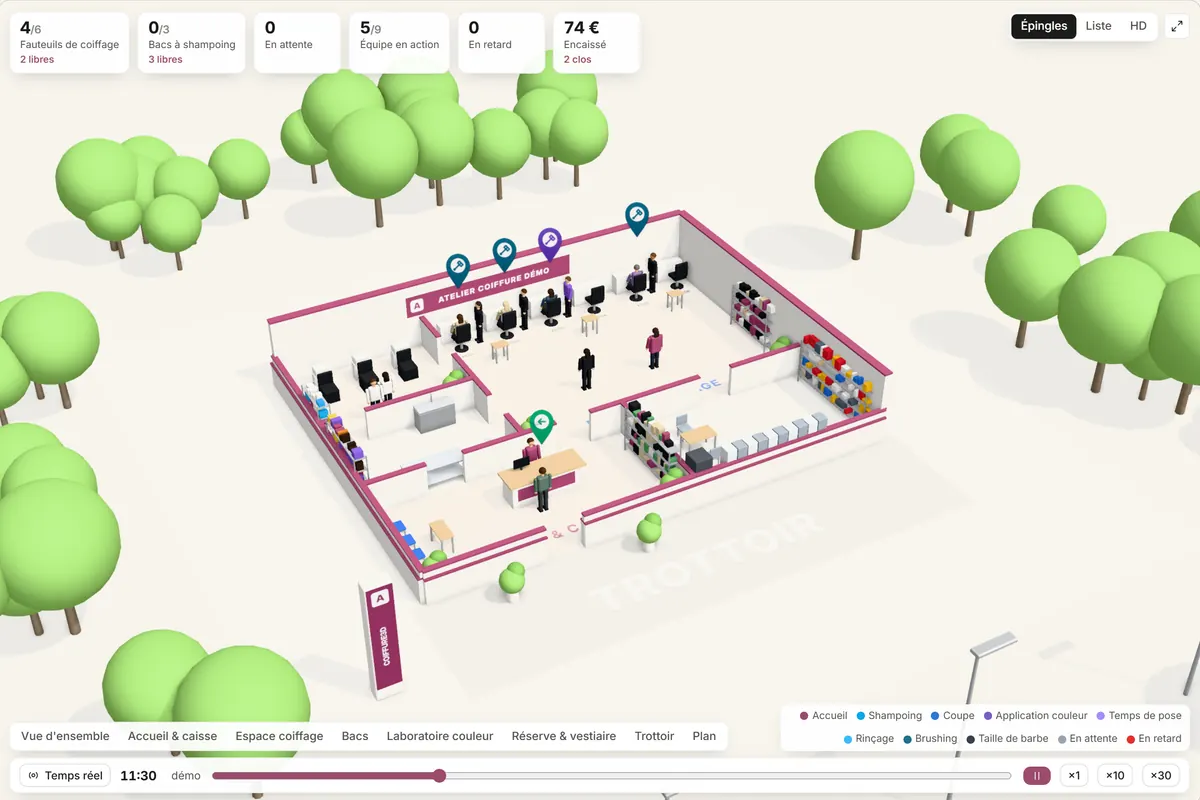1200x800 pixels.
Task: Select the Vue d'ensemble camera
Action: [65, 736]
